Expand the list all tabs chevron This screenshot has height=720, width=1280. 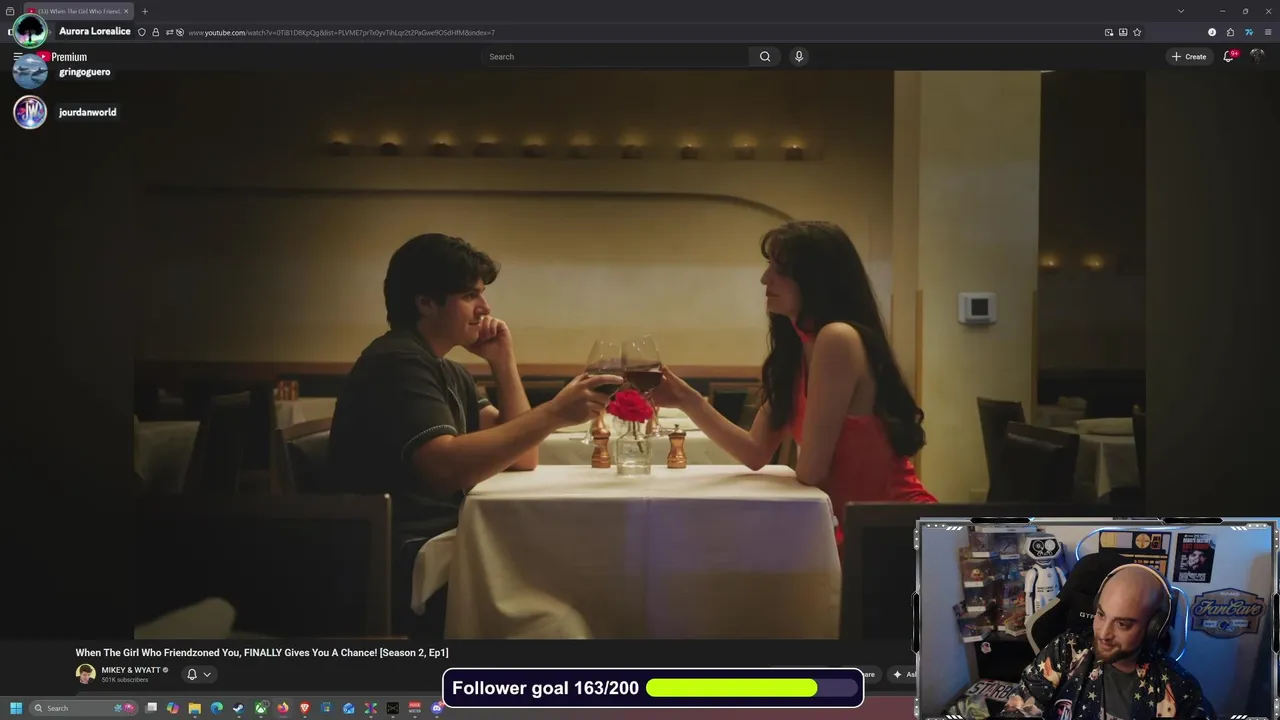[1181, 11]
